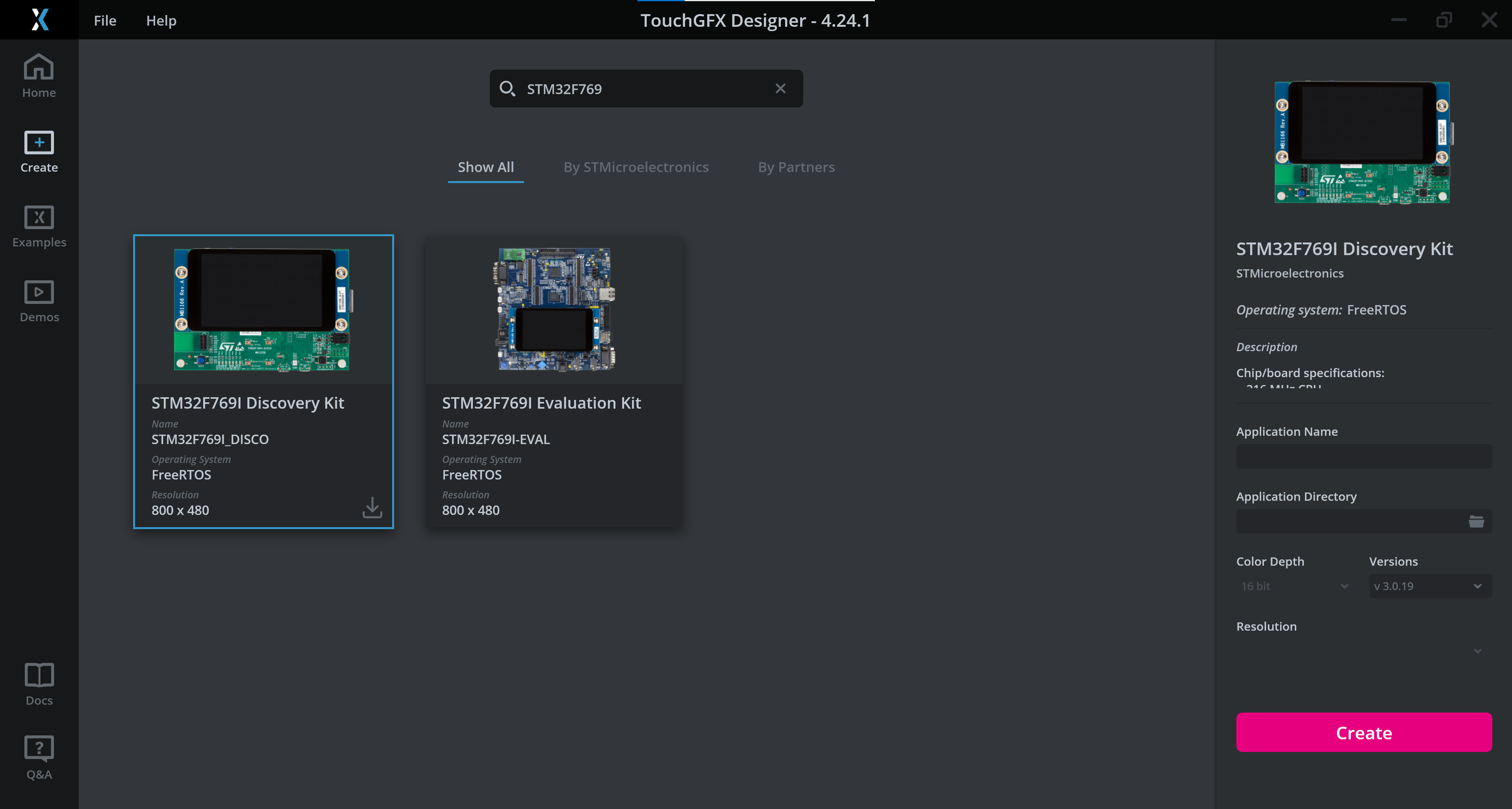This screenshot has height=809, width=1512.
Task: Select the STM32F769I Evaluation Kit card
Action: 554,381
